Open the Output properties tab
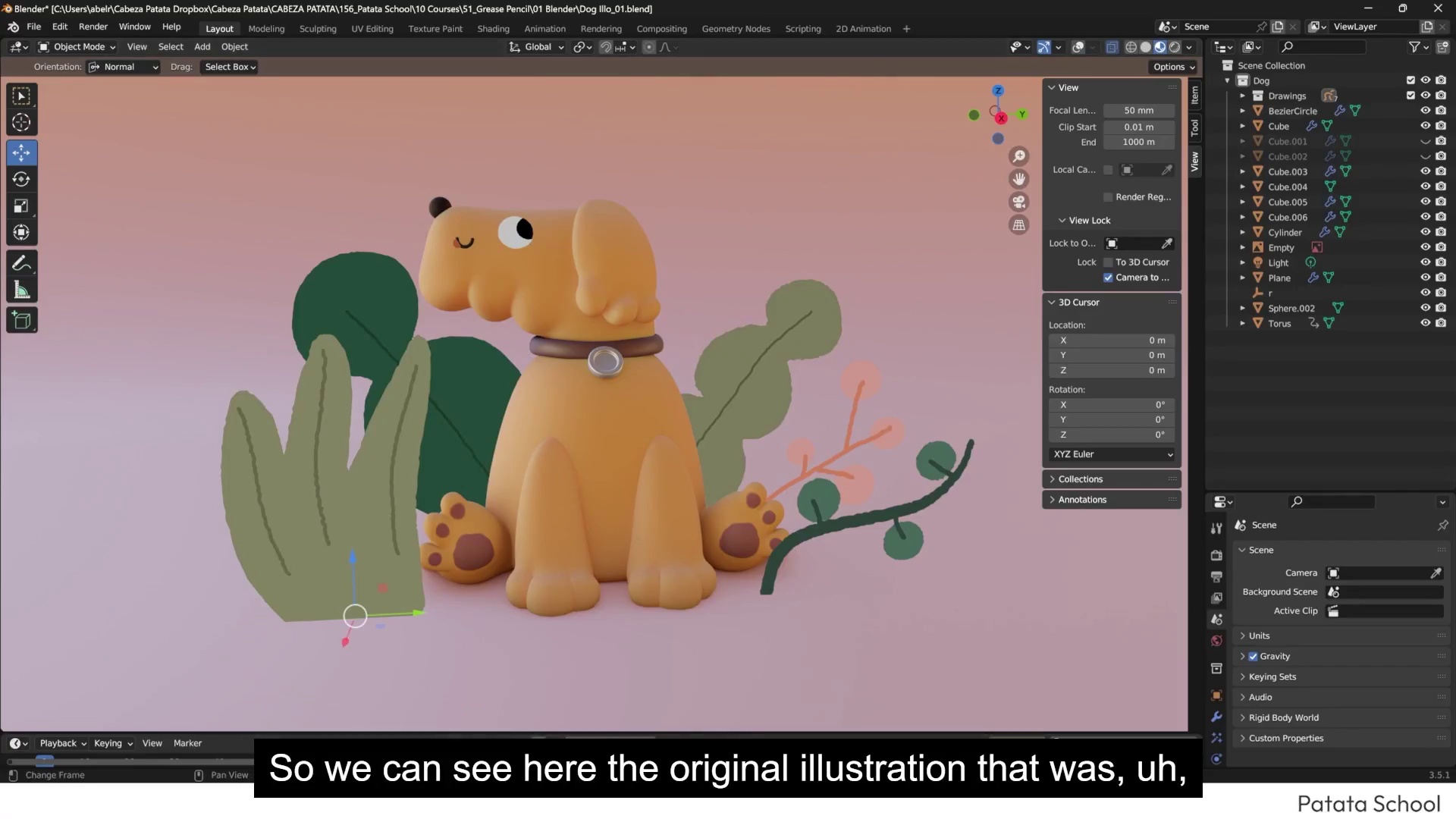This screenshot has height=819, width=1456. 1216,576
